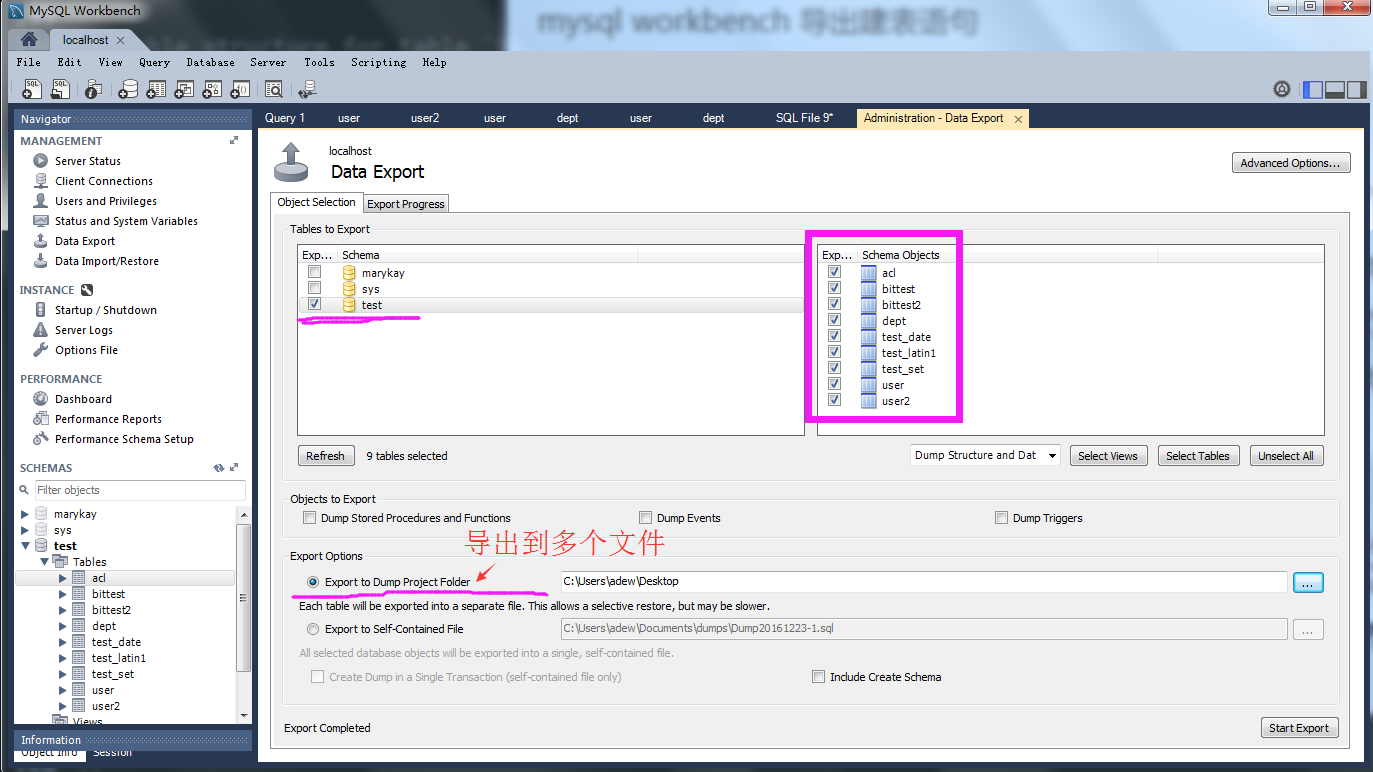Switch to SQL File 9* tab
This screenshot has height=772, width=1373.
click(804, 118)
